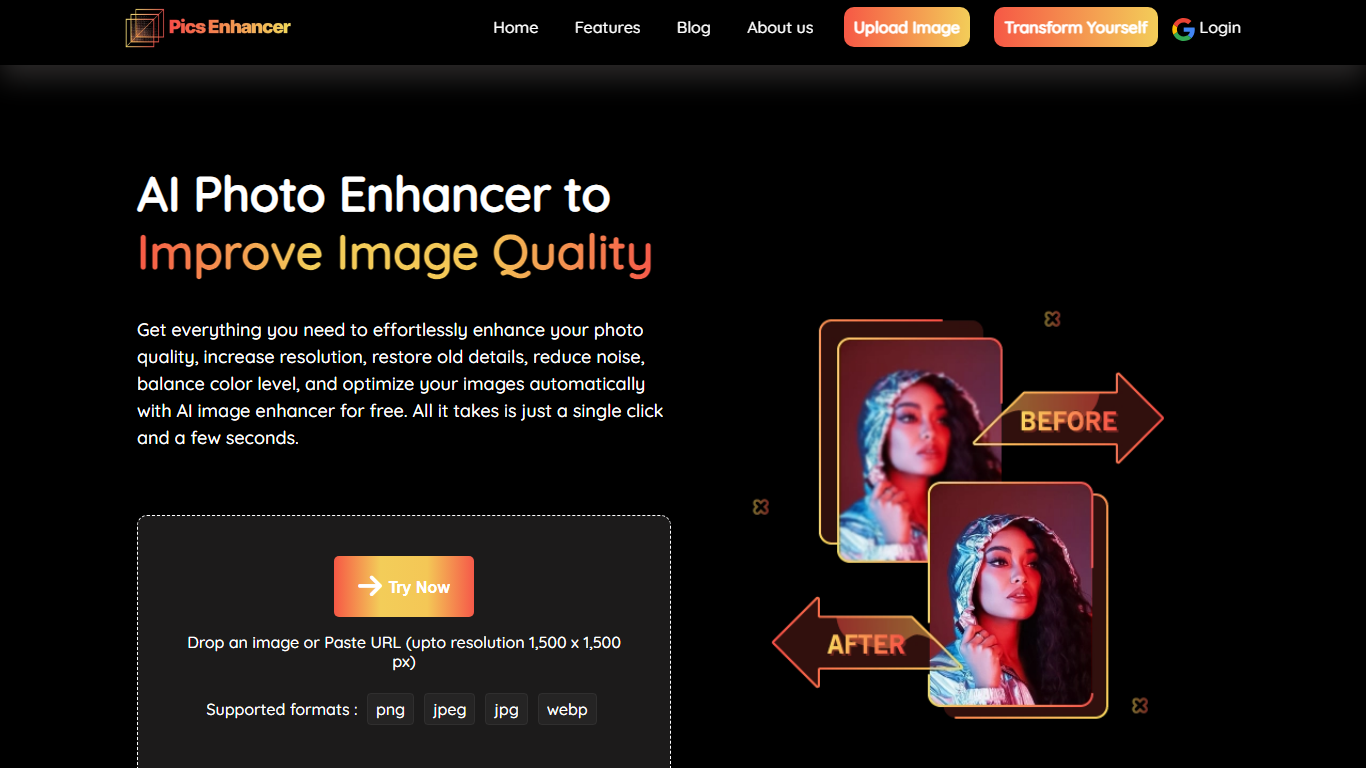Open the Login link
1366x768 pixels.
(x=1220, y=28)
